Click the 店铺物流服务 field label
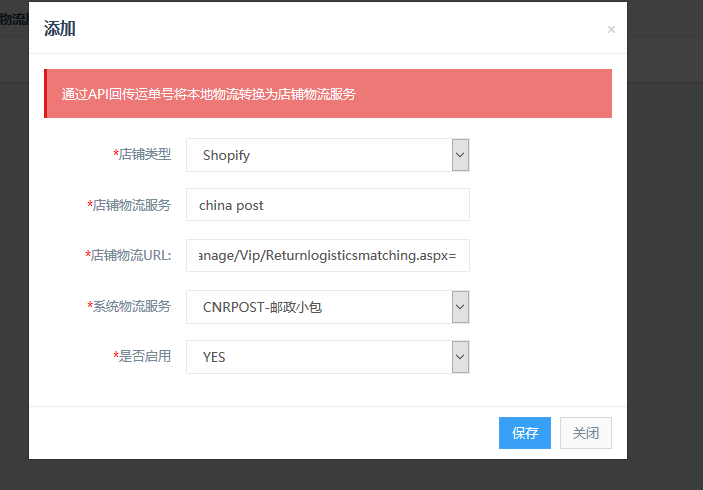 [x=129, y=205]
